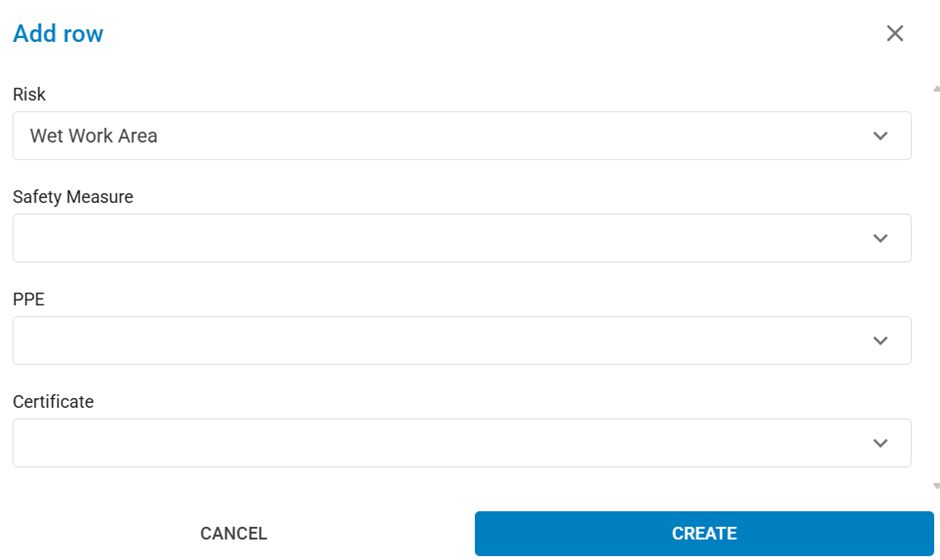The image size is (940, 560).
Task: Click the PPE field label
Action: pos(29,299)
